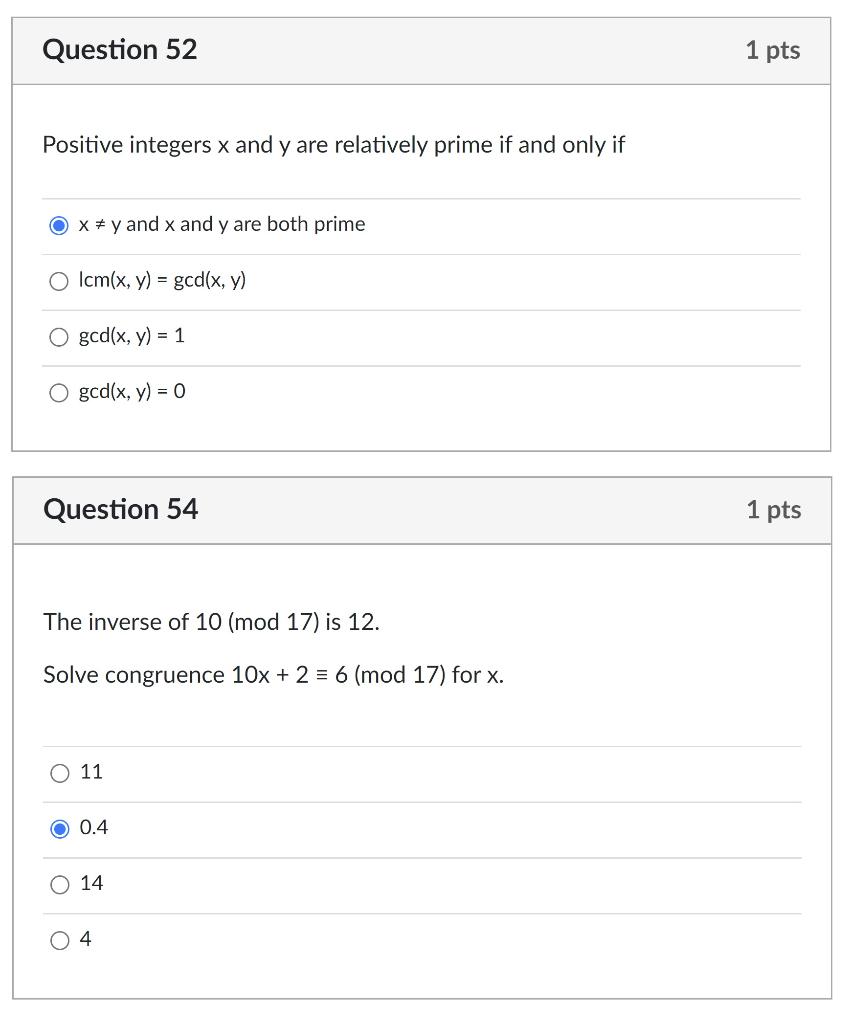Click the 'x ≠ y' answer label text

pyautogui.click(x=221, y=225)
